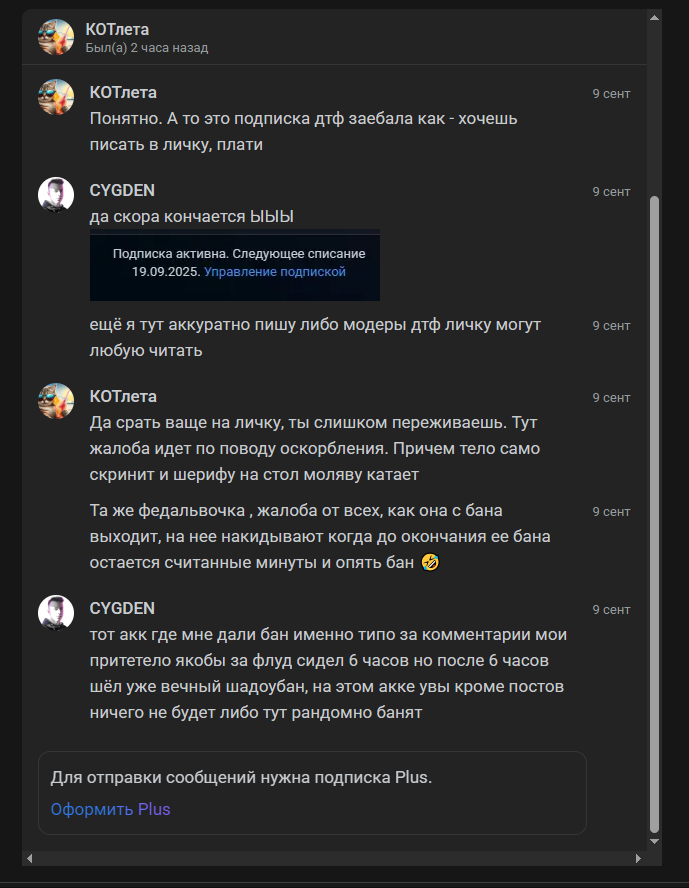Viewport: 689px width, 888px height.
Task: Click the "Был(а) 2 часа назад" status text
Action: pyautogui.click(x=147, y=48)
